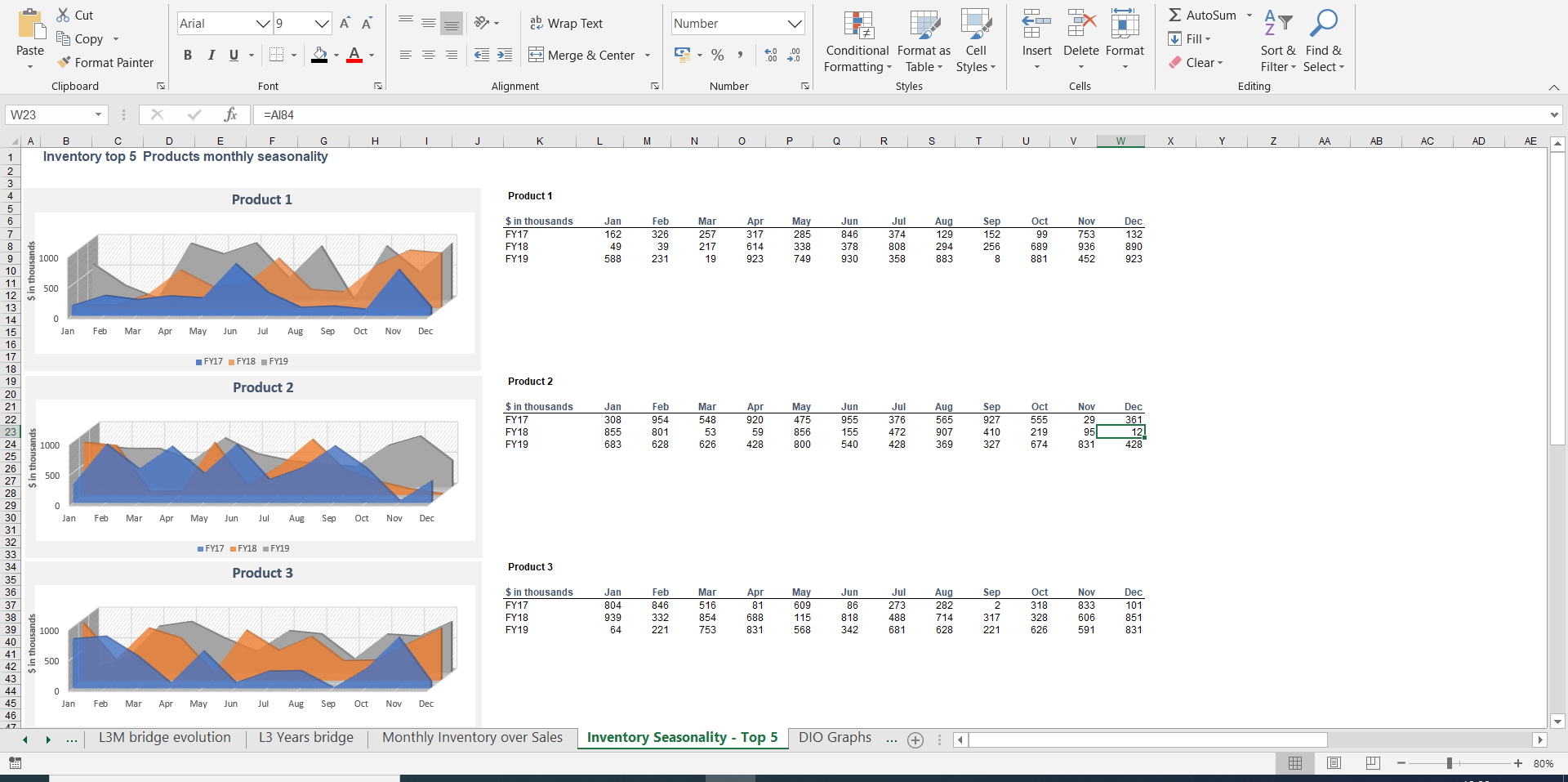Decrease indent in Alignment group

tap(482, 55)
